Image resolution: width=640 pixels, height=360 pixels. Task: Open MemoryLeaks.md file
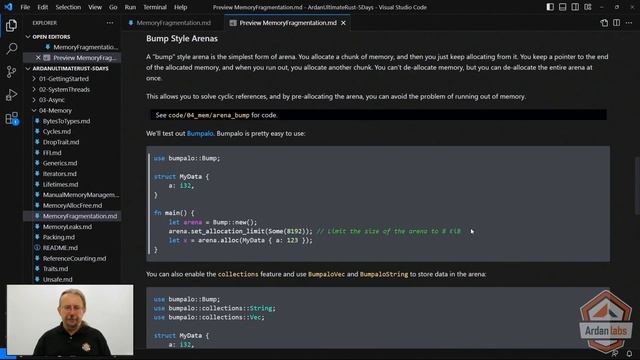click(67, 227)
